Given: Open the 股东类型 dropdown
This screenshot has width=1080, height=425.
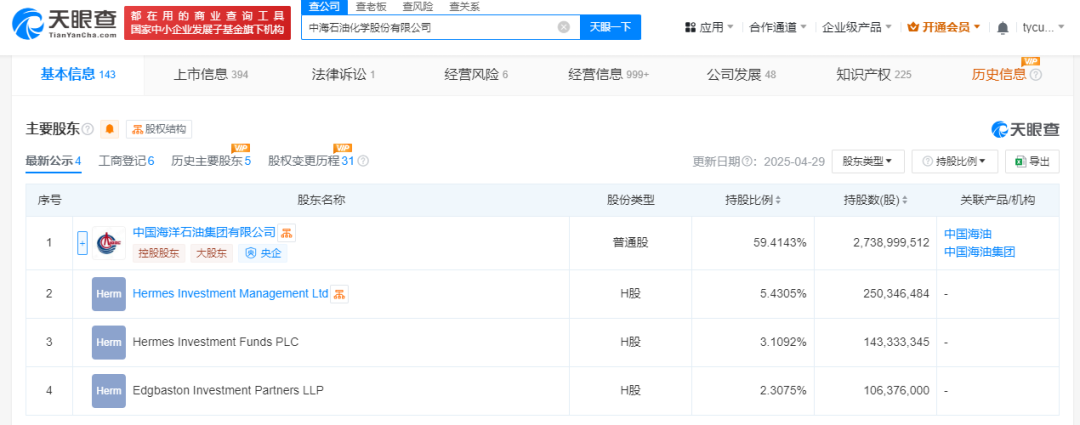Looking at the screenshot, I should click(868, 161).
